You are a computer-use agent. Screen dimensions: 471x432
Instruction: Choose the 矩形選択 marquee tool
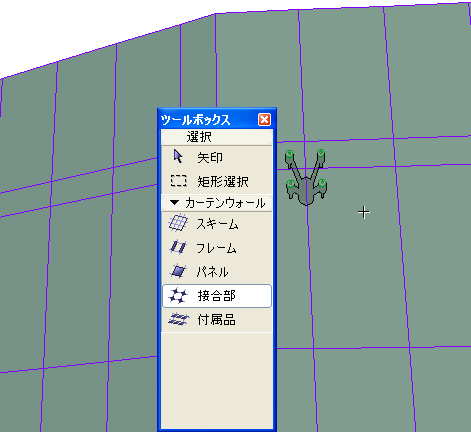217,181
